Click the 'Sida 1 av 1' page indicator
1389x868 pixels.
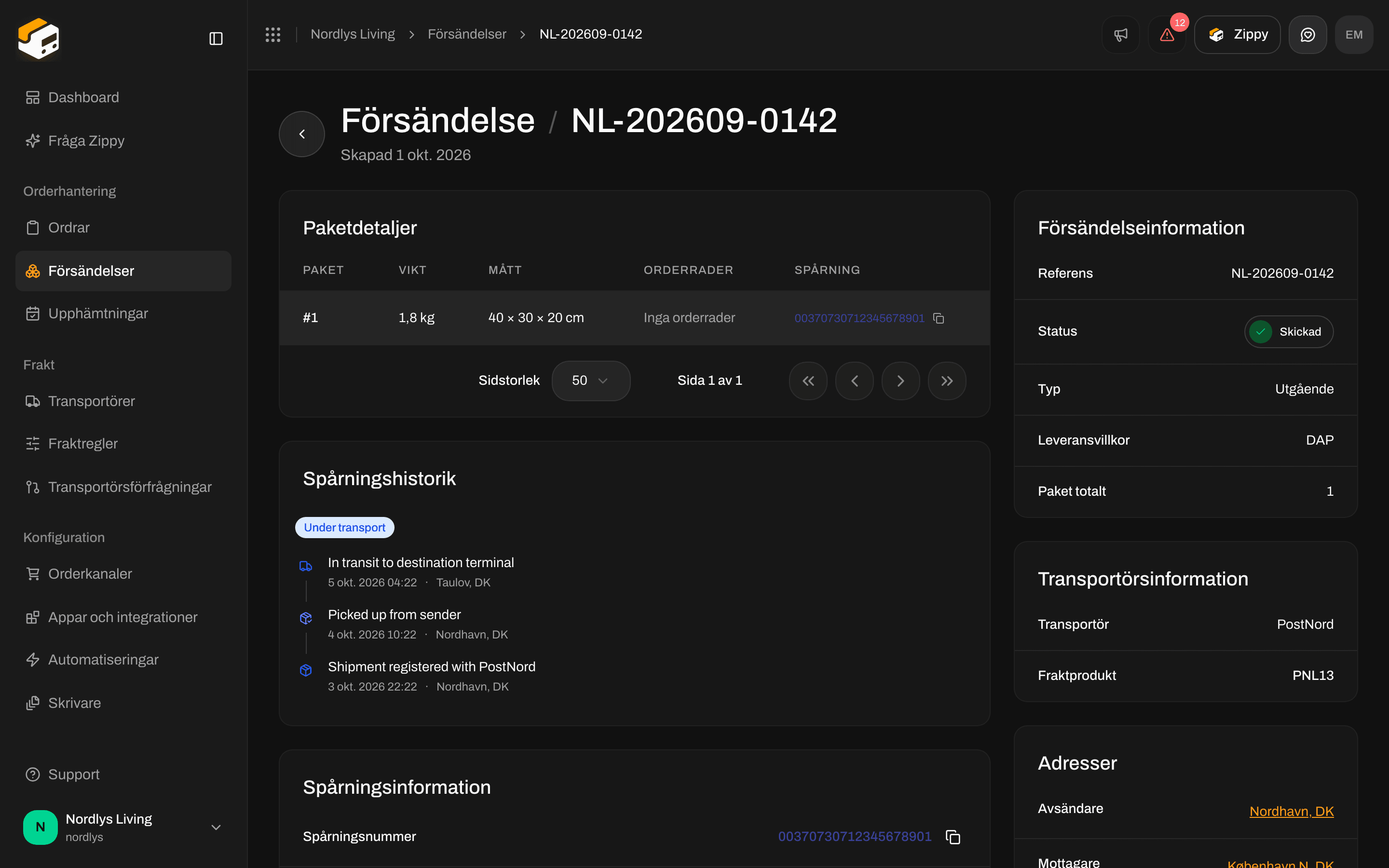coord(709,380)
